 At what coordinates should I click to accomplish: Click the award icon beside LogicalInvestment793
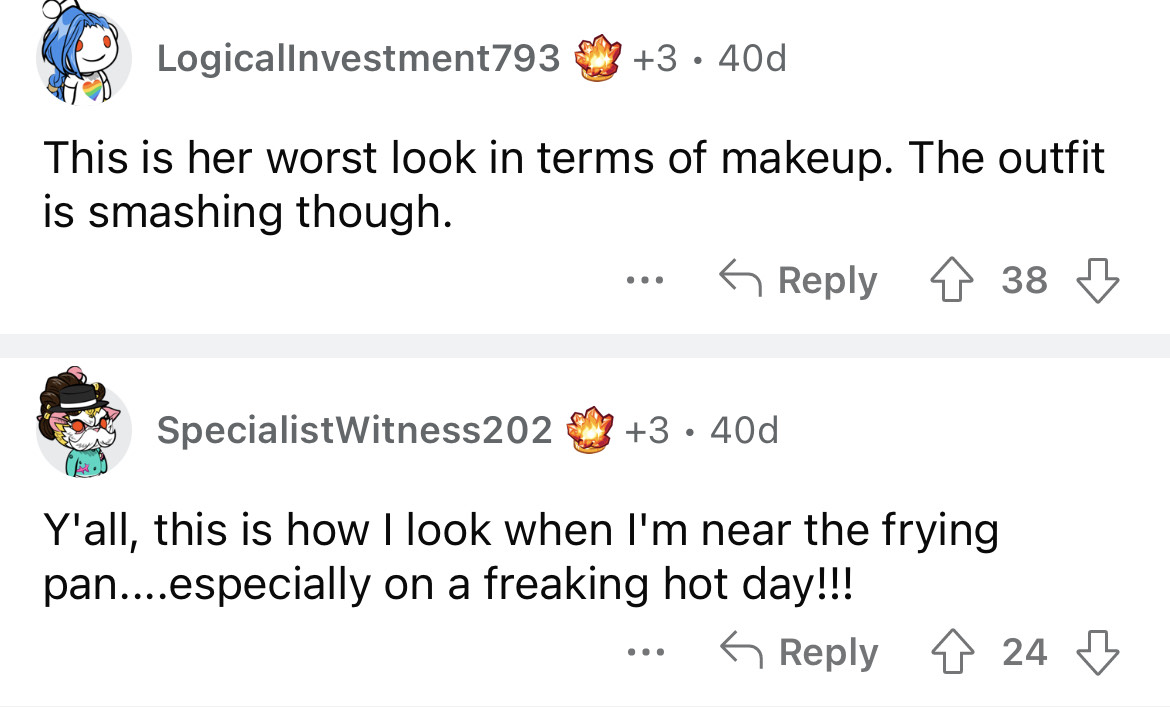(597, 59)
